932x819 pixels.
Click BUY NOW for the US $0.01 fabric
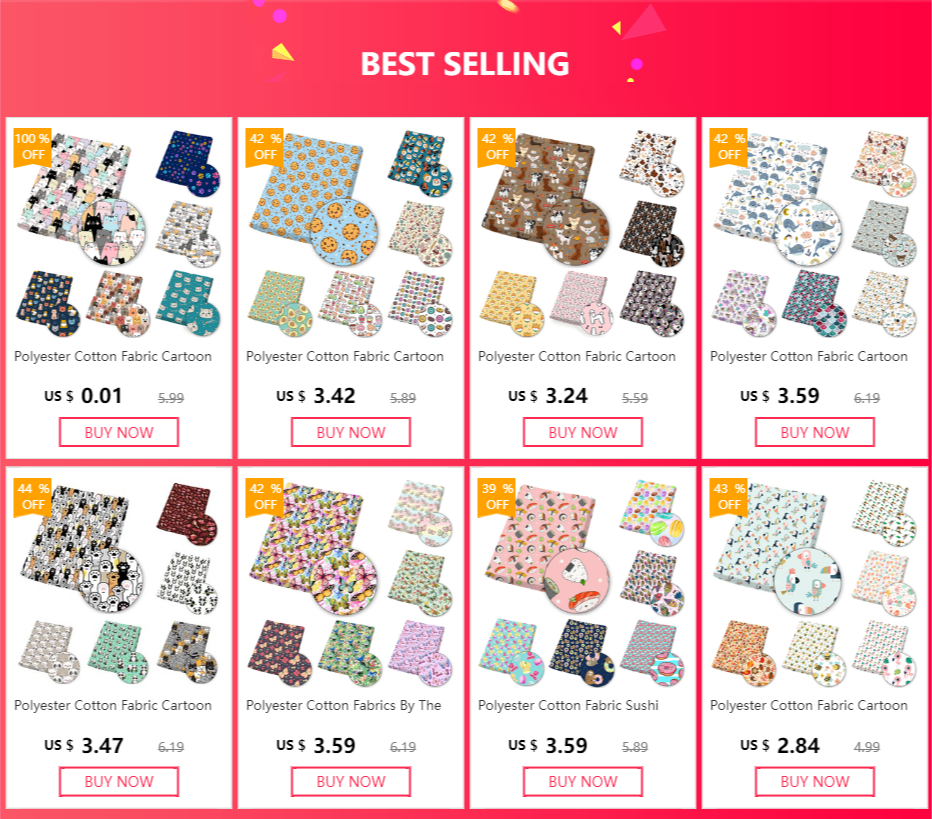pos(119,432)
